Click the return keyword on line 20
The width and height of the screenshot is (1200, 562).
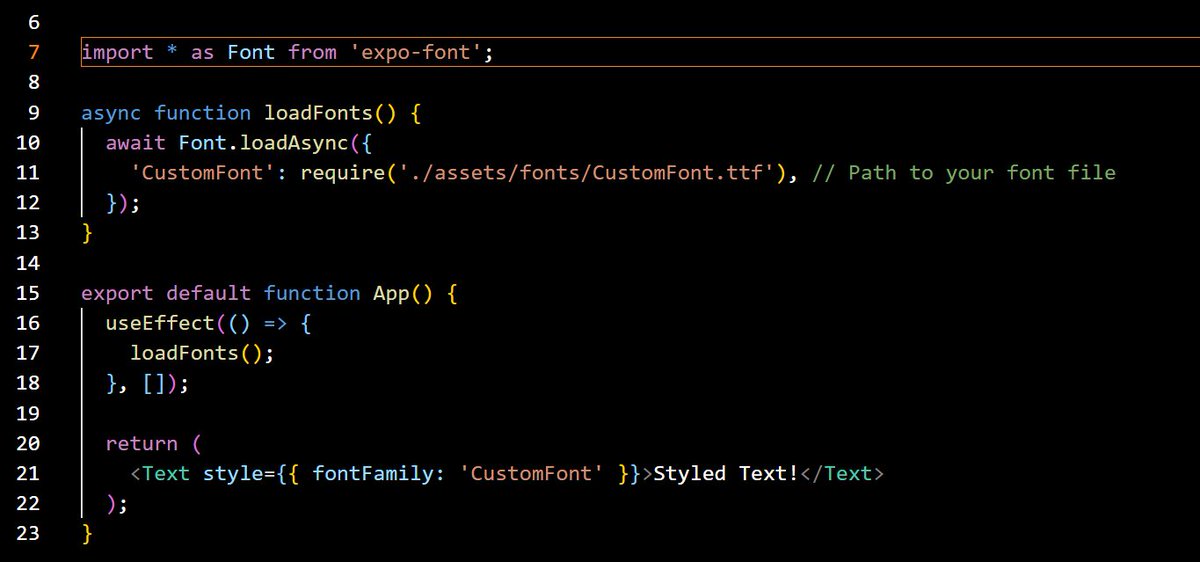pyautogui.click(x=142, y=442)
